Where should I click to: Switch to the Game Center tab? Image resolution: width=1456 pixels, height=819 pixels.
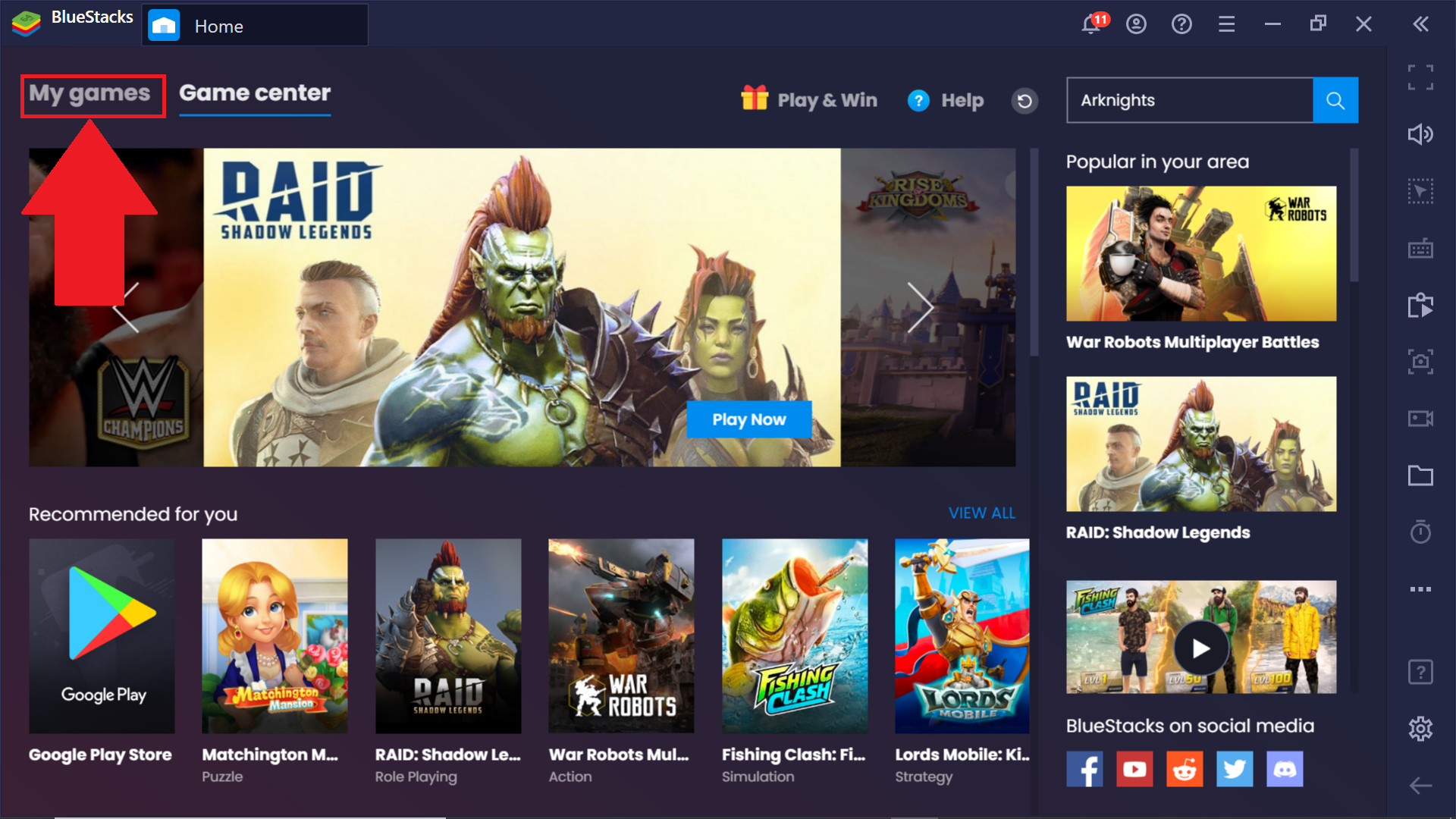coord(253,92)
